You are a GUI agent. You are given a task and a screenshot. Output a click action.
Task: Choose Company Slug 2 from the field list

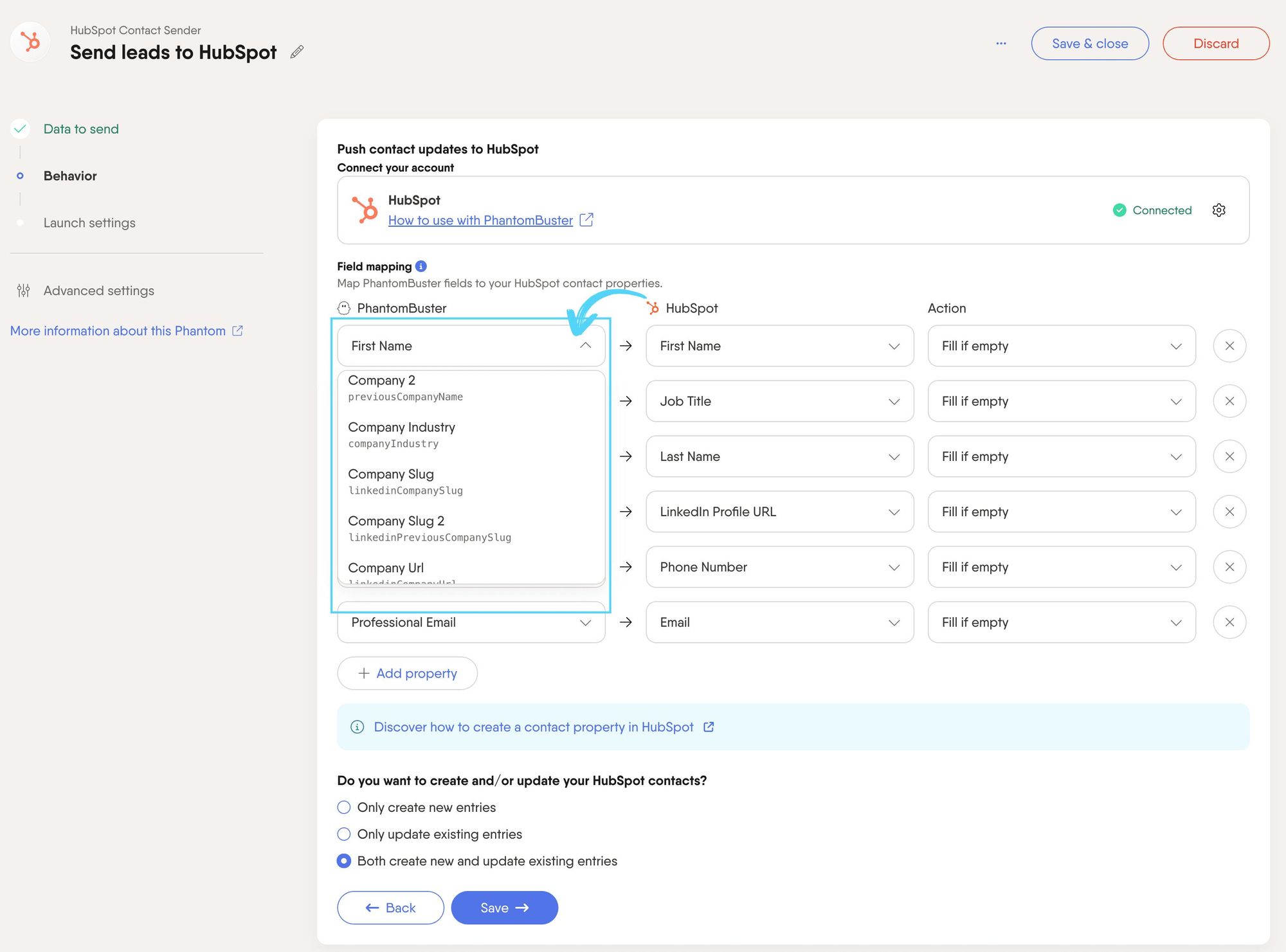(x=471, y=528)
